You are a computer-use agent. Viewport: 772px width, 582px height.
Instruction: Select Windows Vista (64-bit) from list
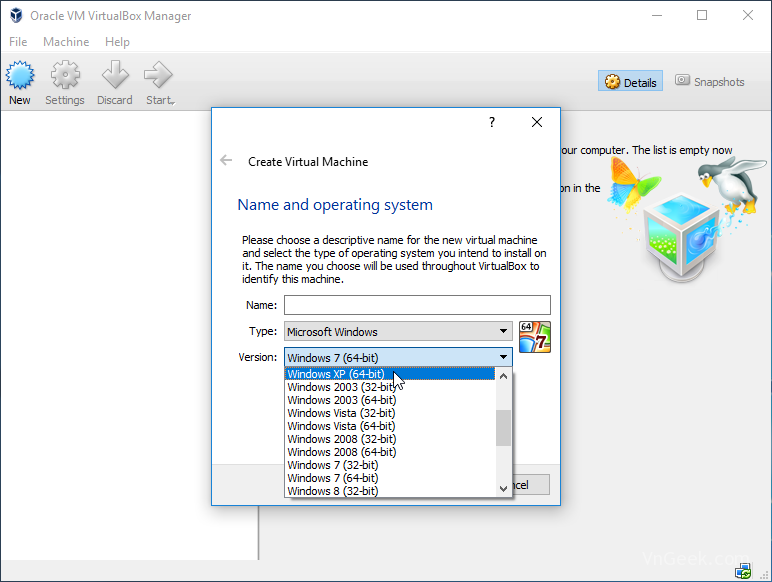tap(390, 426)
